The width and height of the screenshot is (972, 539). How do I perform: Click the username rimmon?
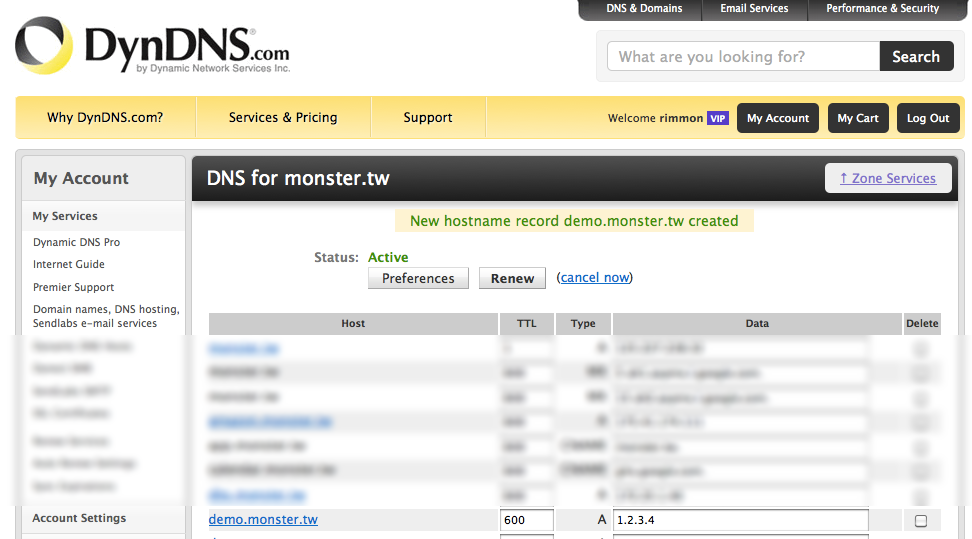pyautogui.click(x=681, y=118)
